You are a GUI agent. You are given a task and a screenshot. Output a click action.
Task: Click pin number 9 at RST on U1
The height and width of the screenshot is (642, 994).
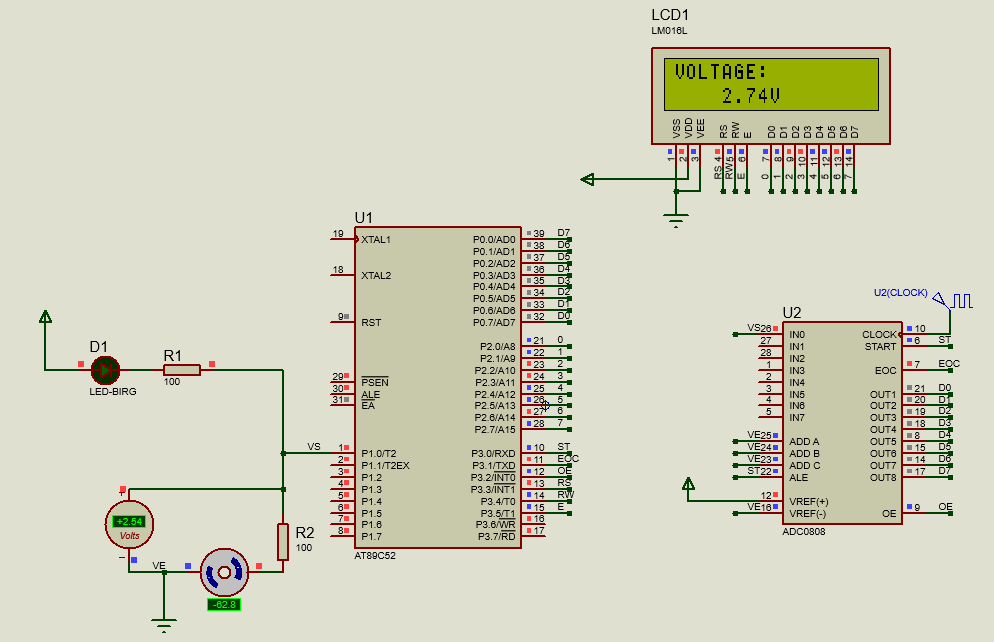click(x=340, y=316)
